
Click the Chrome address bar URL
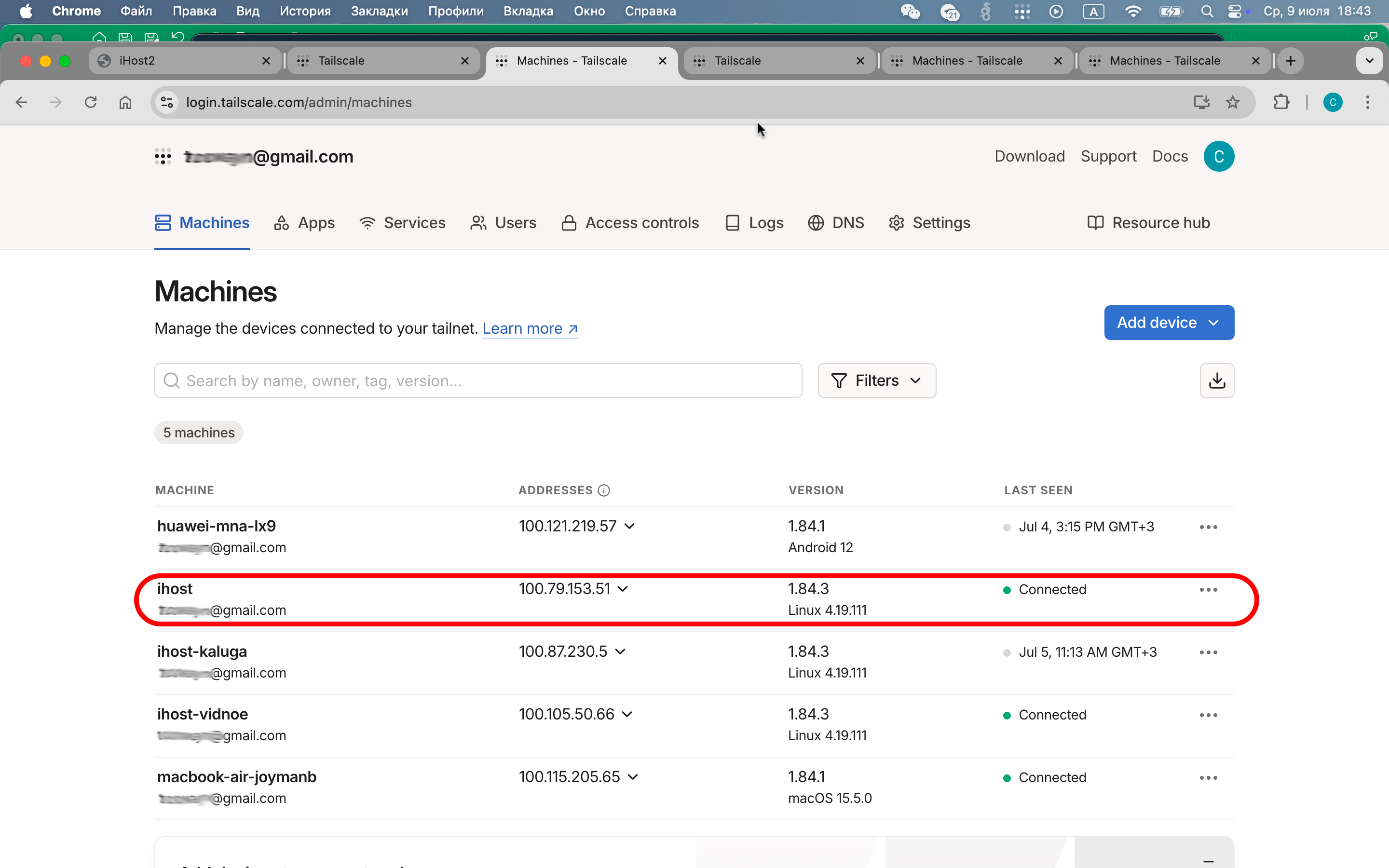click(299, 102)
